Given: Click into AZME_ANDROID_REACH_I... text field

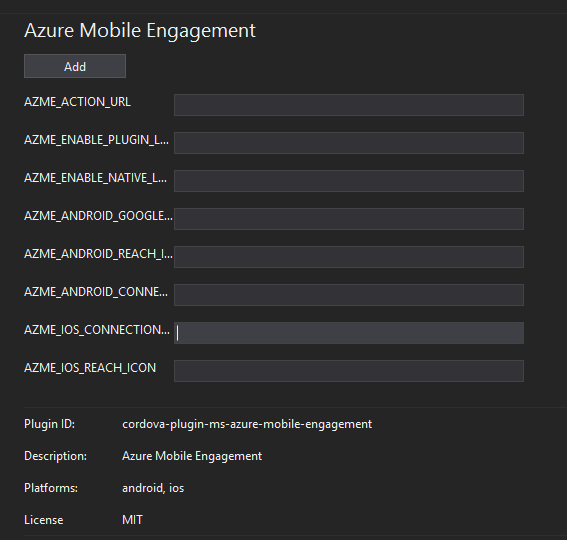Looking at the screenshot, I should click(349, 257).
